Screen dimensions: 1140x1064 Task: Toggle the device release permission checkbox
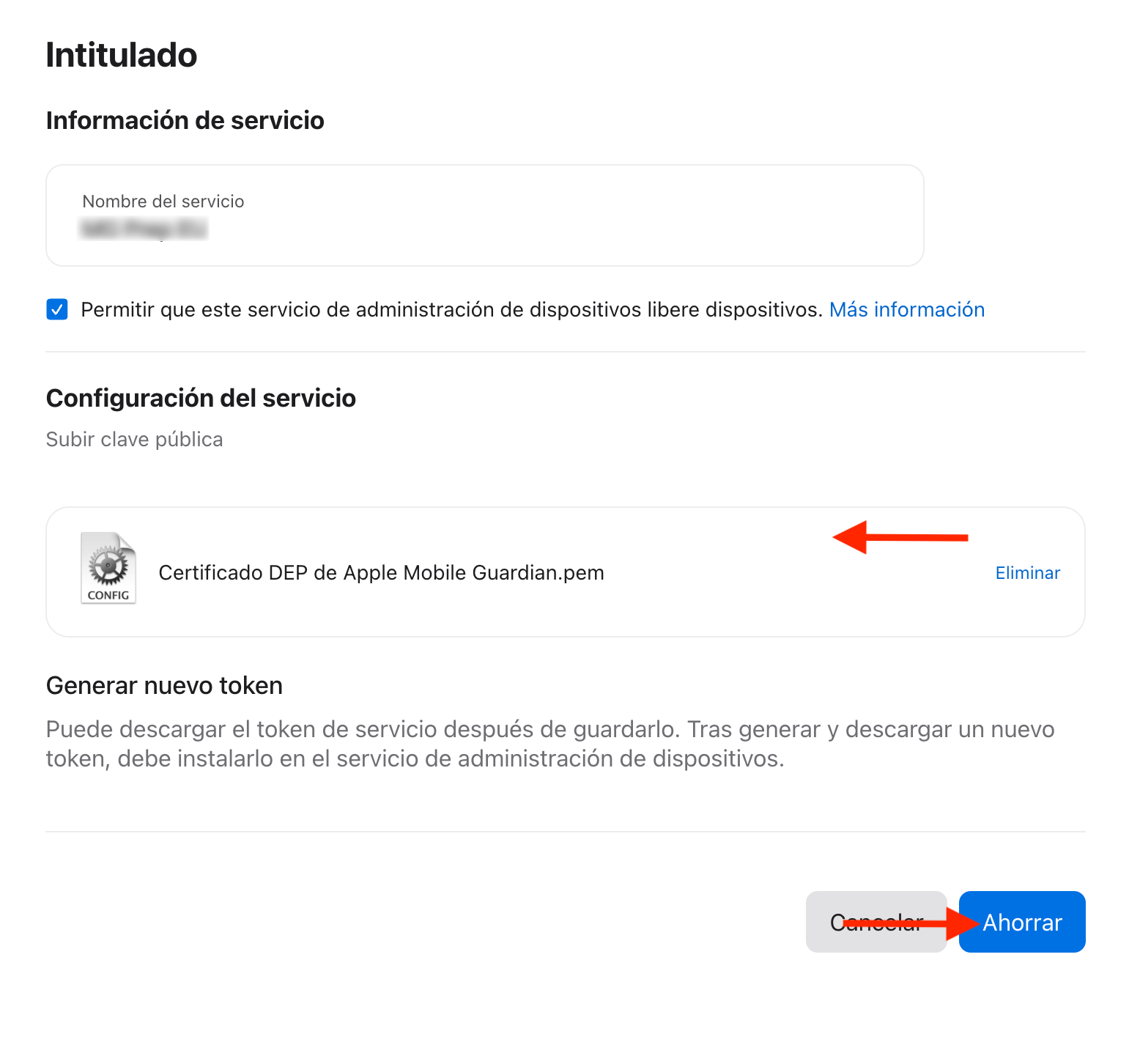57,309
